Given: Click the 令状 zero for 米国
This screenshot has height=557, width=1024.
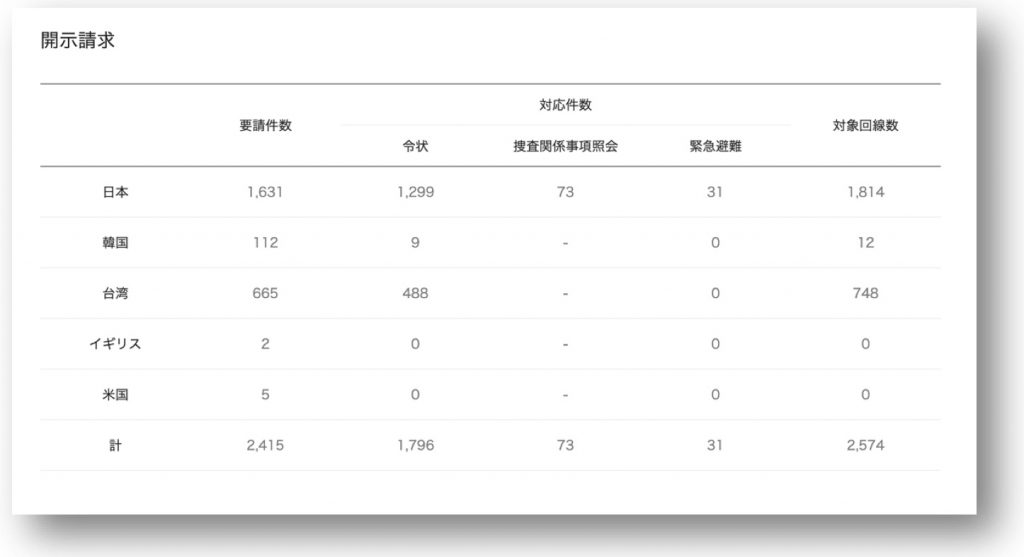Looking at the screenshot, I should tap(415, 394).
